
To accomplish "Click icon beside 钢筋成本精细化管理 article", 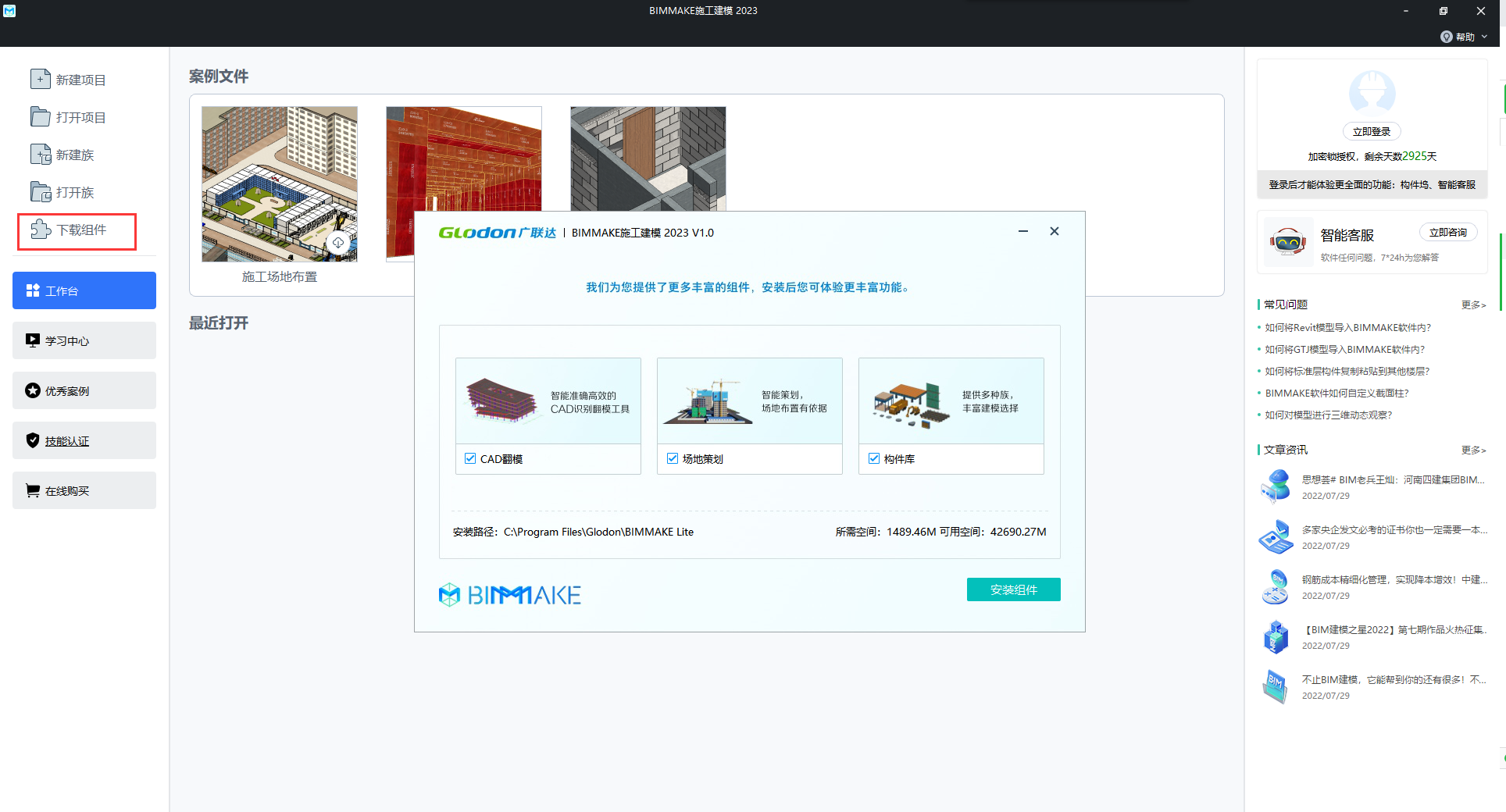I will [1276, 586].
